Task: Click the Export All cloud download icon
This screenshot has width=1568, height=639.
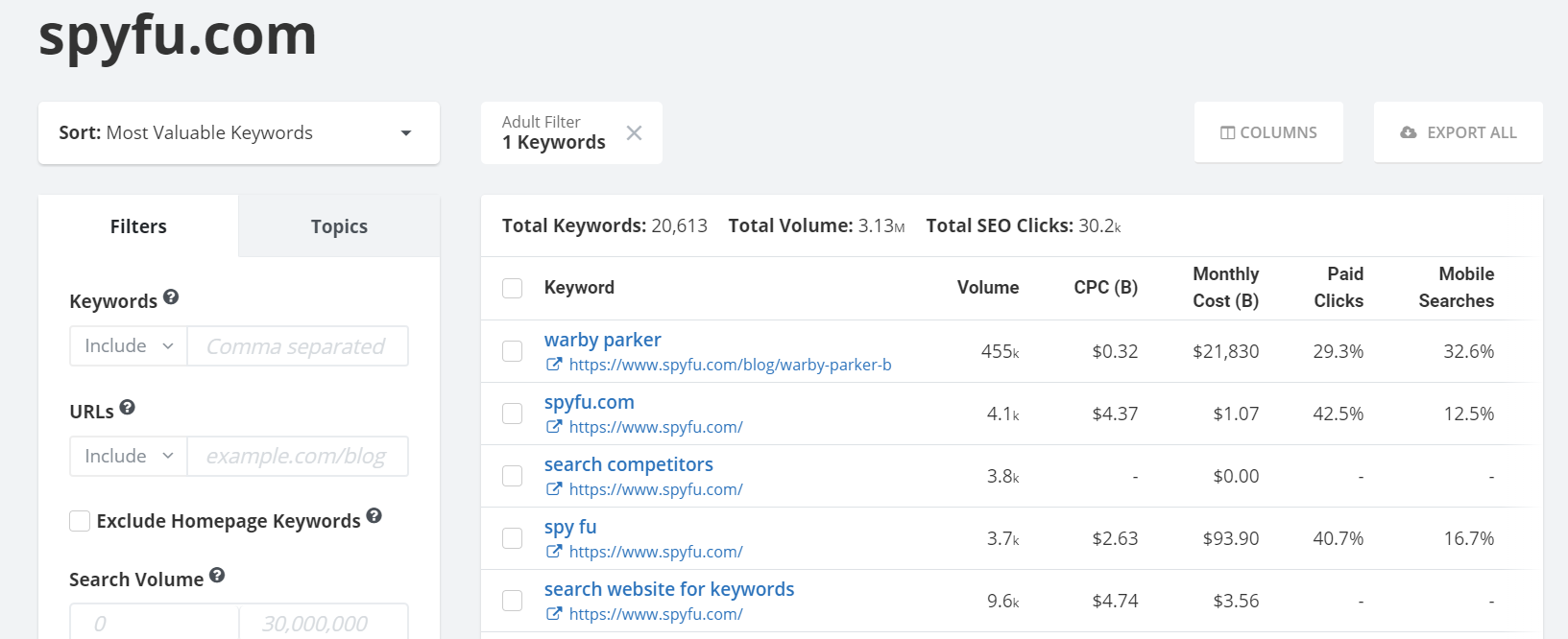Action: [1409, 133]
